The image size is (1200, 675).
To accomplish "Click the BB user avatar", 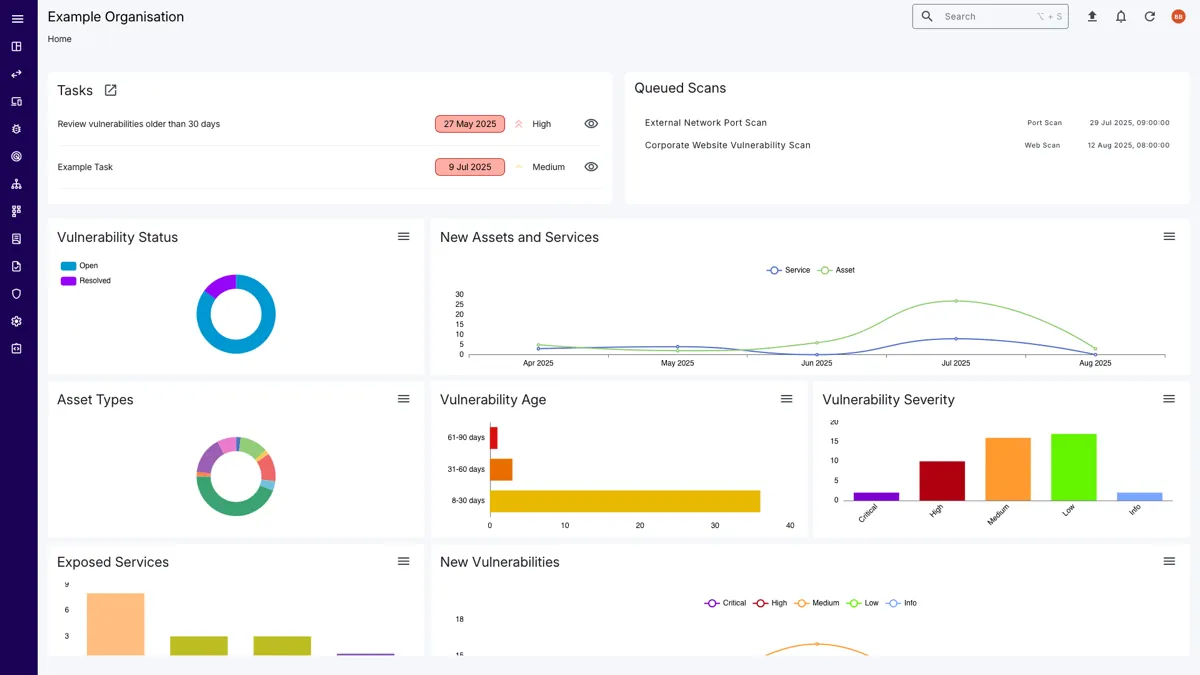I will click(x=1178, y=17).
